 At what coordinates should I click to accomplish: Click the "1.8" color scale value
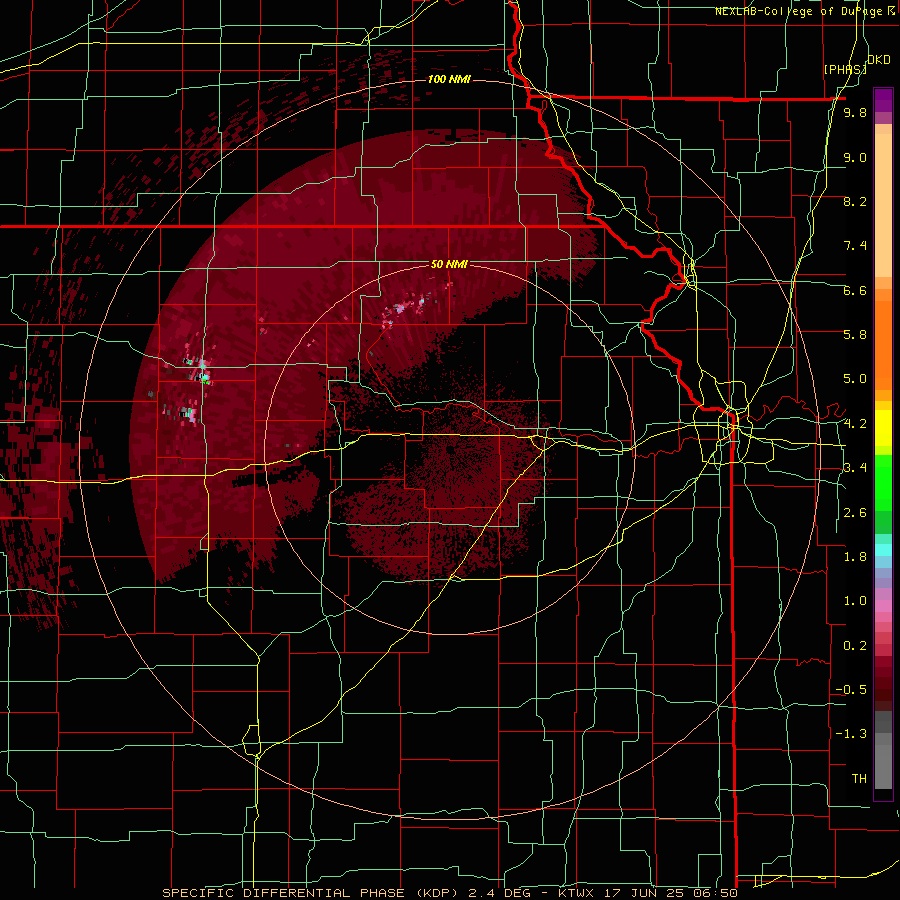point(855,557)
